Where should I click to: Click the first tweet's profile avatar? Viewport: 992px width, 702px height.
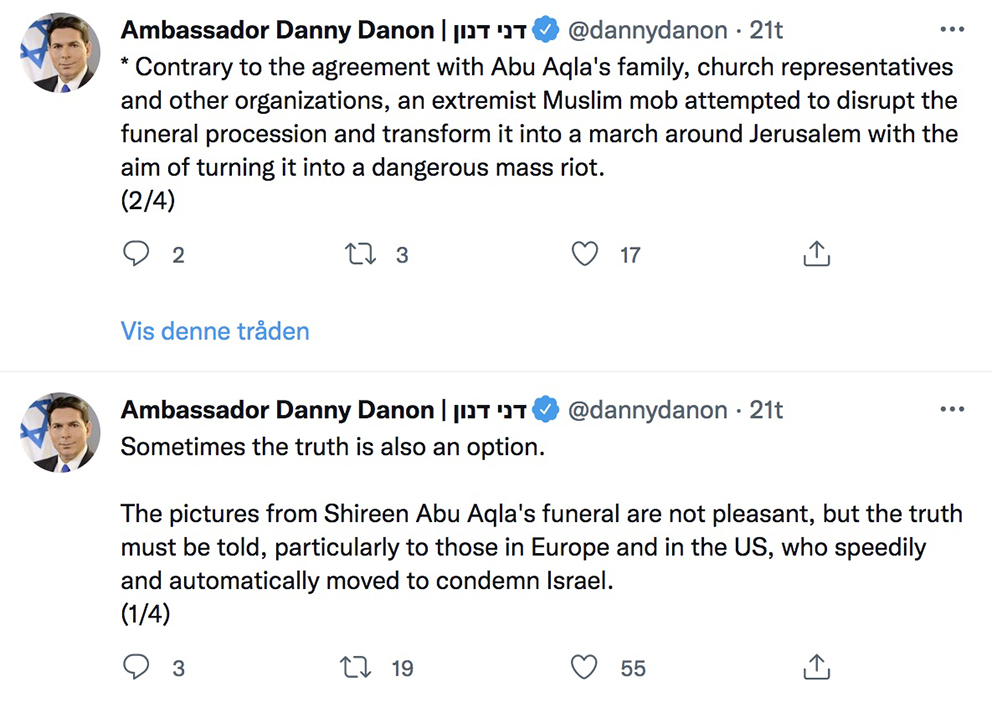[x=61, y=53]
